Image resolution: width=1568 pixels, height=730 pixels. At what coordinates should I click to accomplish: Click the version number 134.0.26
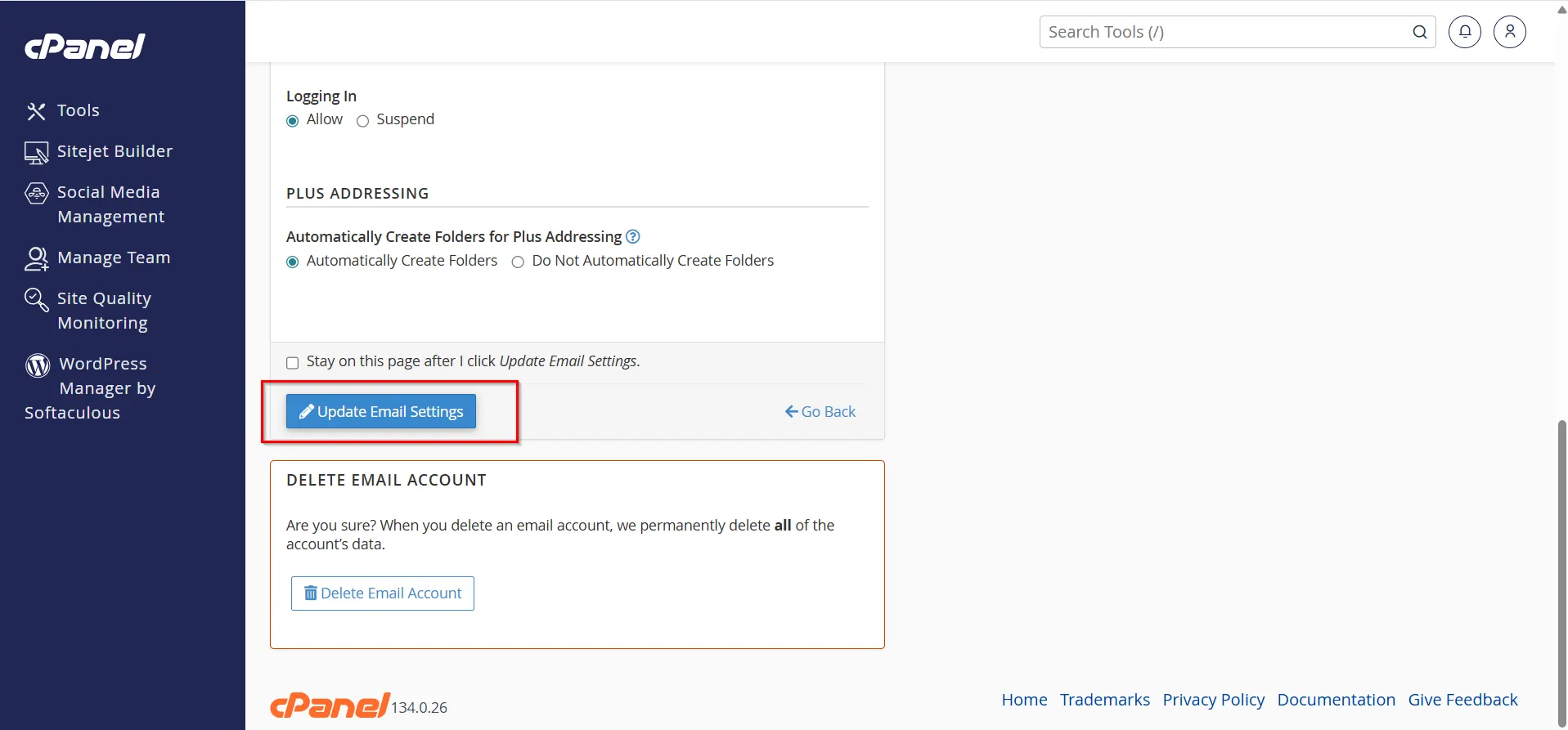419,708
